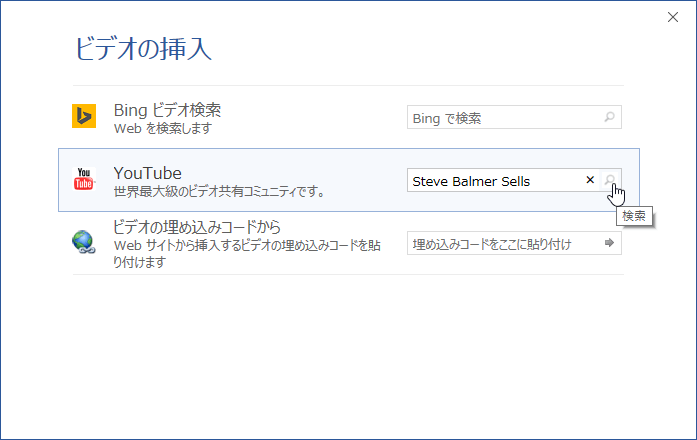697x440 pixels.
Task: Click the YouTube logo icon
Action: coord(84,180)
